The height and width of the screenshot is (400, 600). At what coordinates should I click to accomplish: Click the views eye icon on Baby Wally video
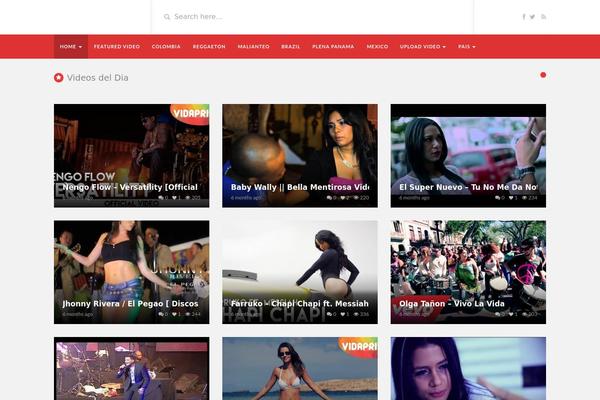pyautogui.click(x=356, y=198)
